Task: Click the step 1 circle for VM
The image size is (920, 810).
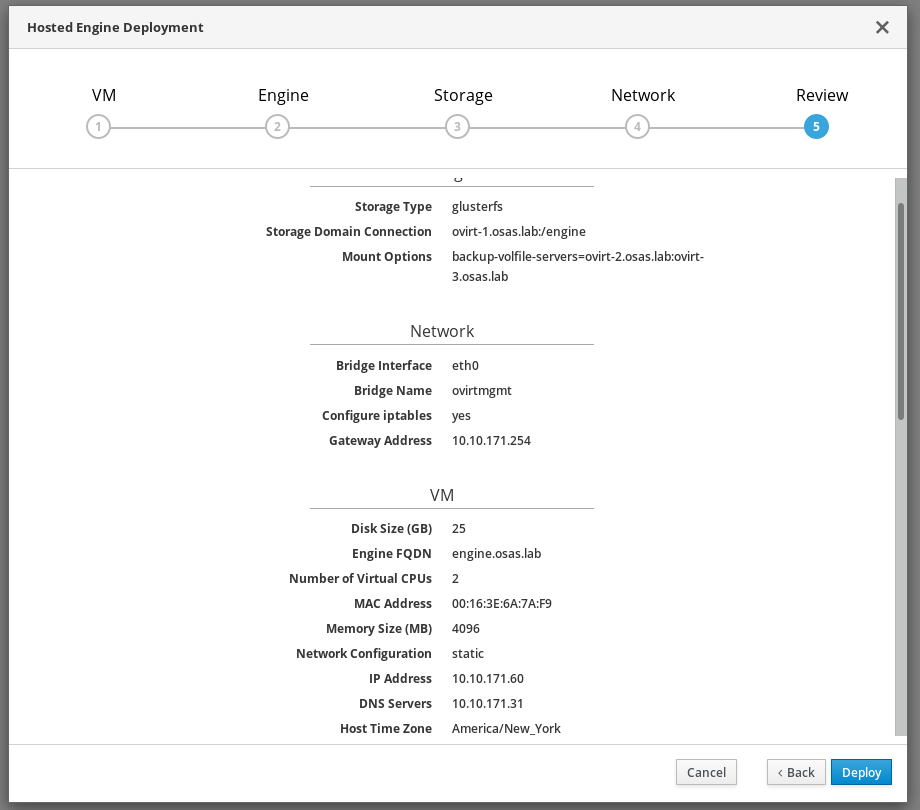Action: (x=98, y=127)
